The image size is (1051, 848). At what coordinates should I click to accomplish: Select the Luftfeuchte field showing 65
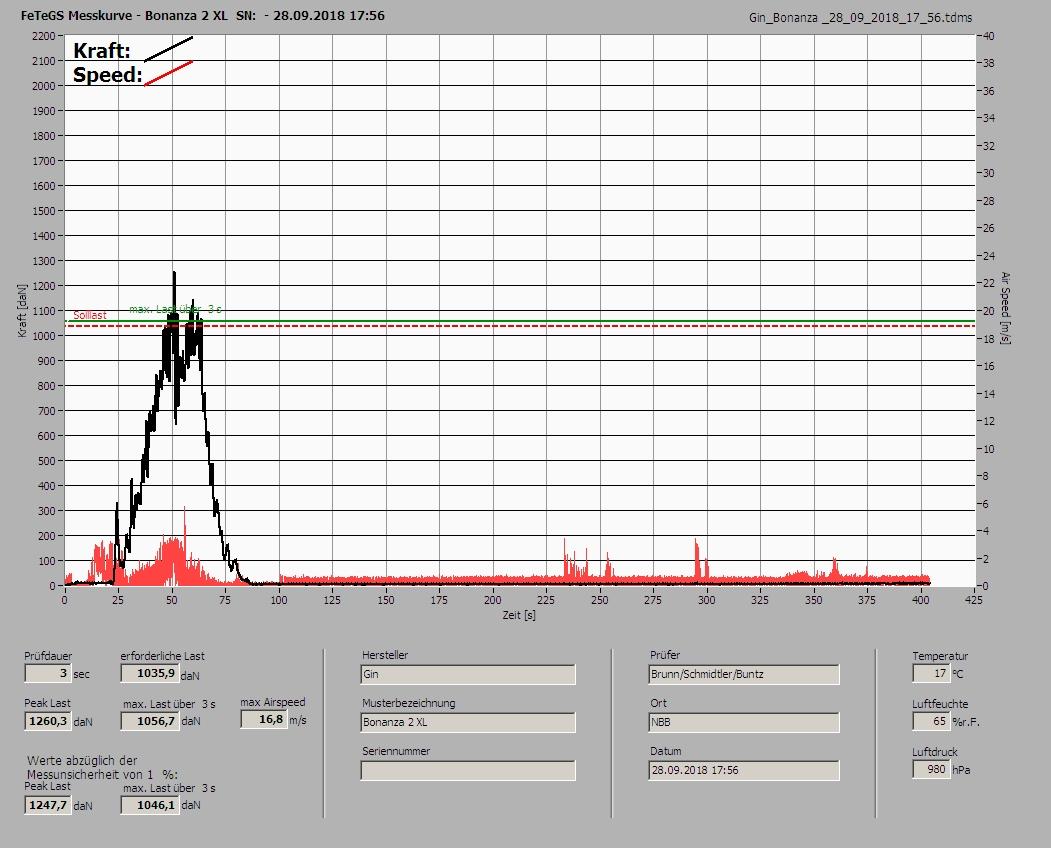click(x=931, y=721)
